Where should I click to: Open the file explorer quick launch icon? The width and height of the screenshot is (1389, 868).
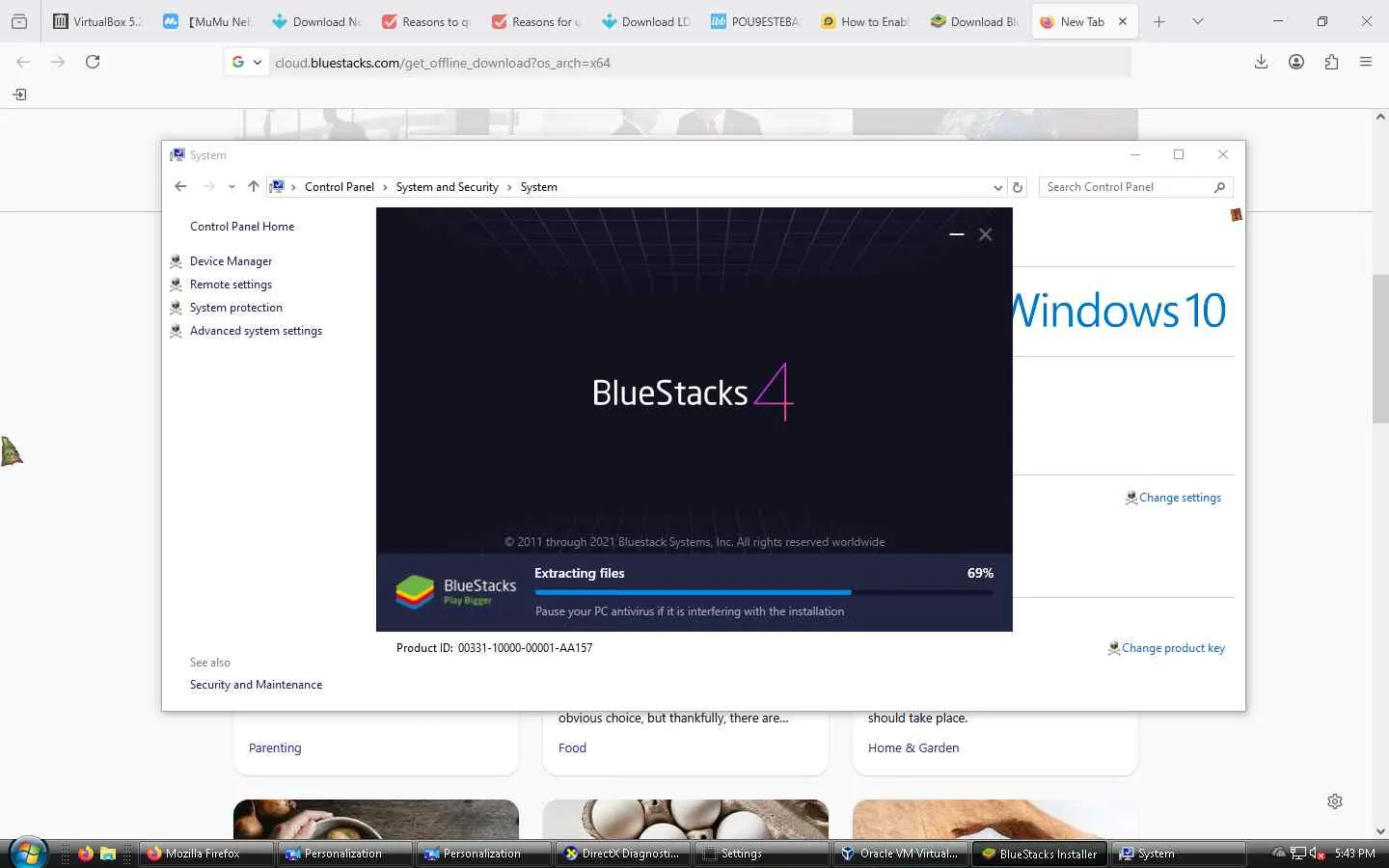click(107, 854)
